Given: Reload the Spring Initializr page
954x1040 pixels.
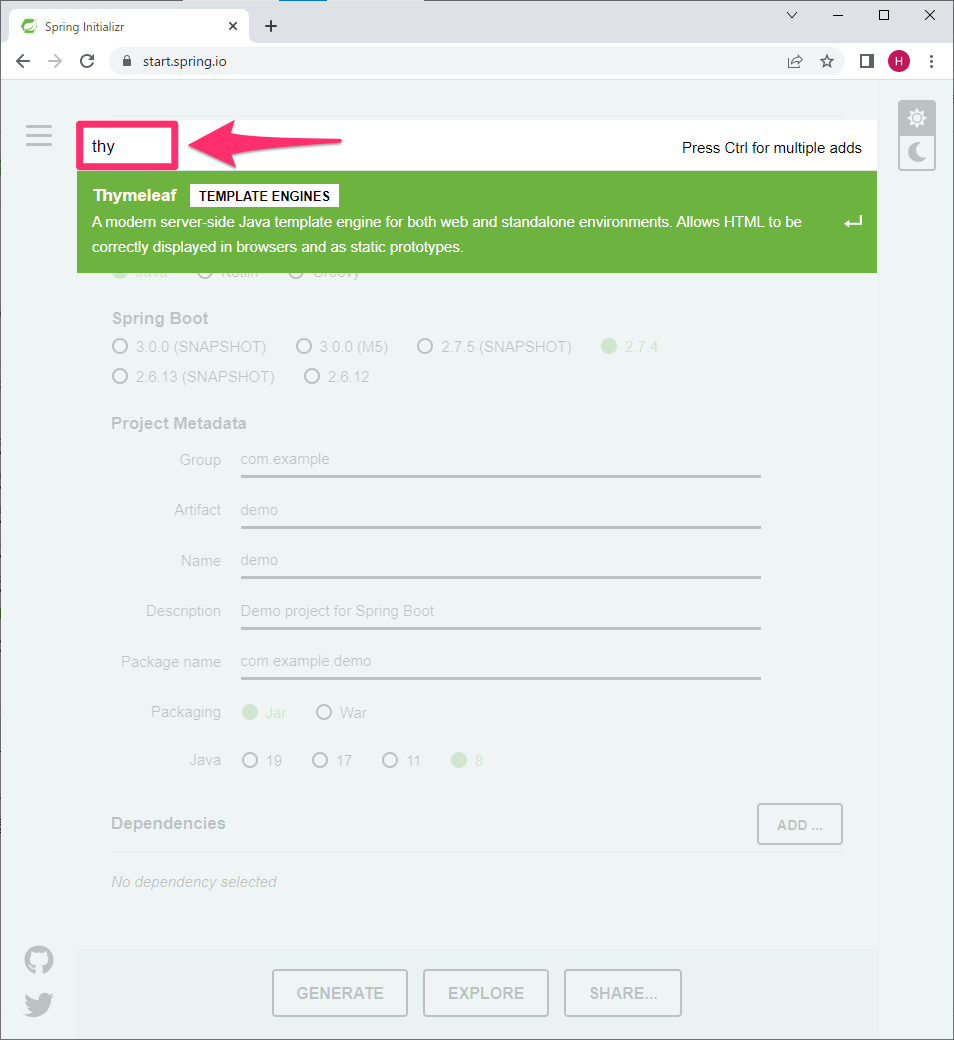Looking at the screenshot, I should click(87, 62).
